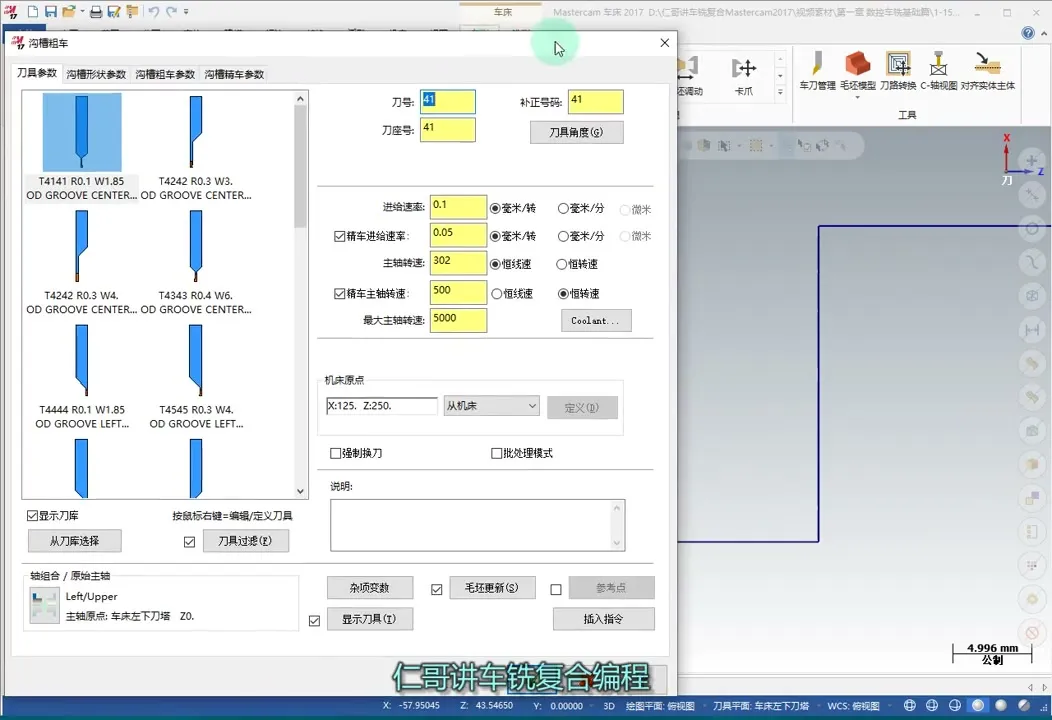Disable the 精车主轴转速 checkbox
Screen dimensions: 1052x720
point(340,291)
